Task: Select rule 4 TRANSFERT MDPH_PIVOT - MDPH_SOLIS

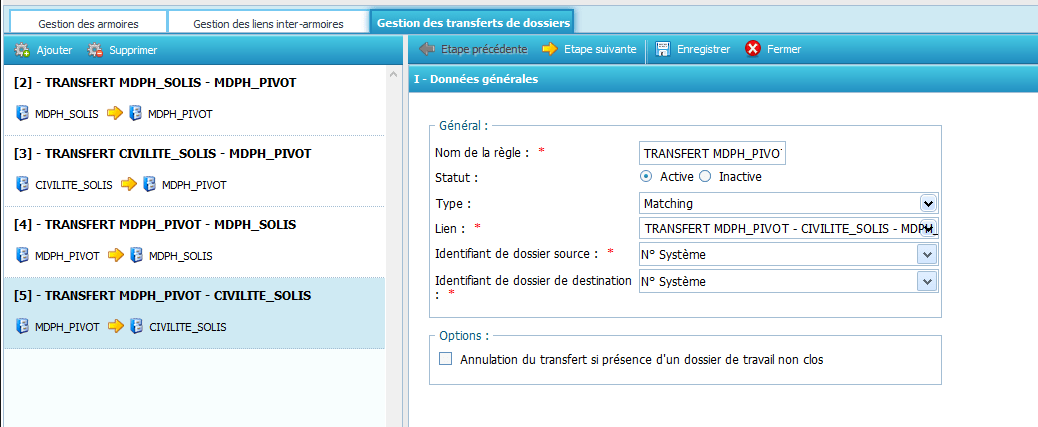Action: pos(155,225)
